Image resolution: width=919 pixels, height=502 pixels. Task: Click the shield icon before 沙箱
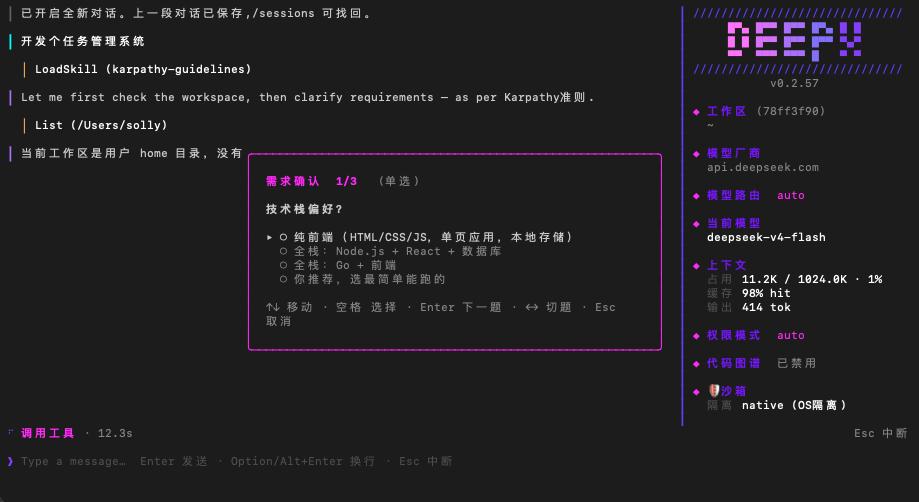point(713,391)
